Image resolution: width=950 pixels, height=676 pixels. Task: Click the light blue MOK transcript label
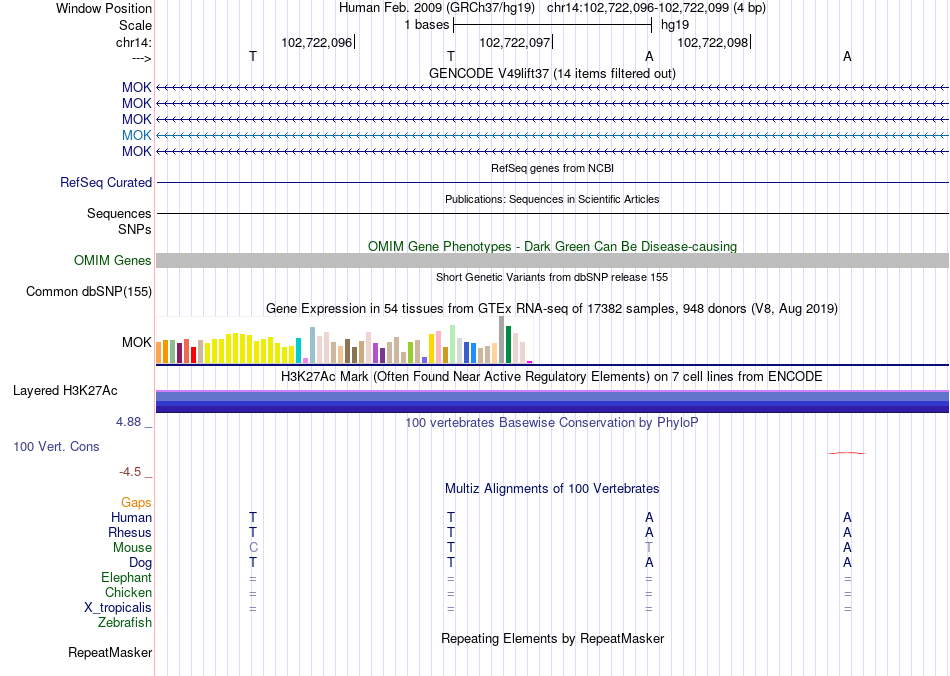tap(136, 135)
